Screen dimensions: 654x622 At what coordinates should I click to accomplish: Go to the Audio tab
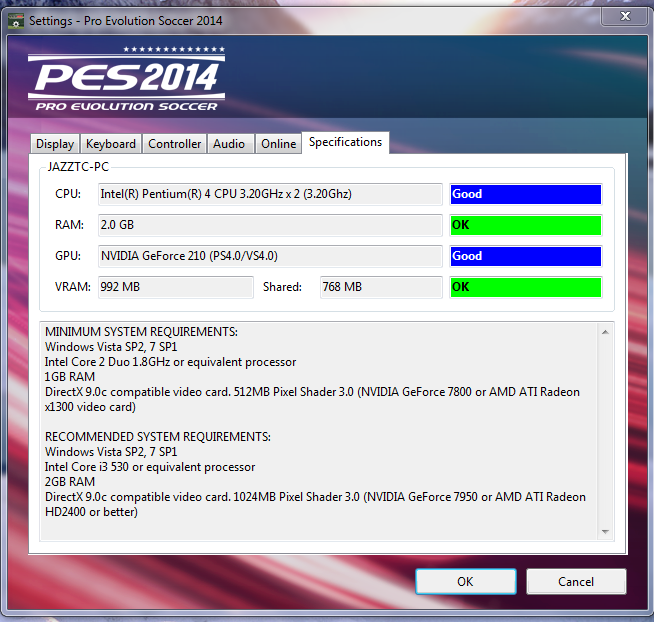tap(229, 144)
